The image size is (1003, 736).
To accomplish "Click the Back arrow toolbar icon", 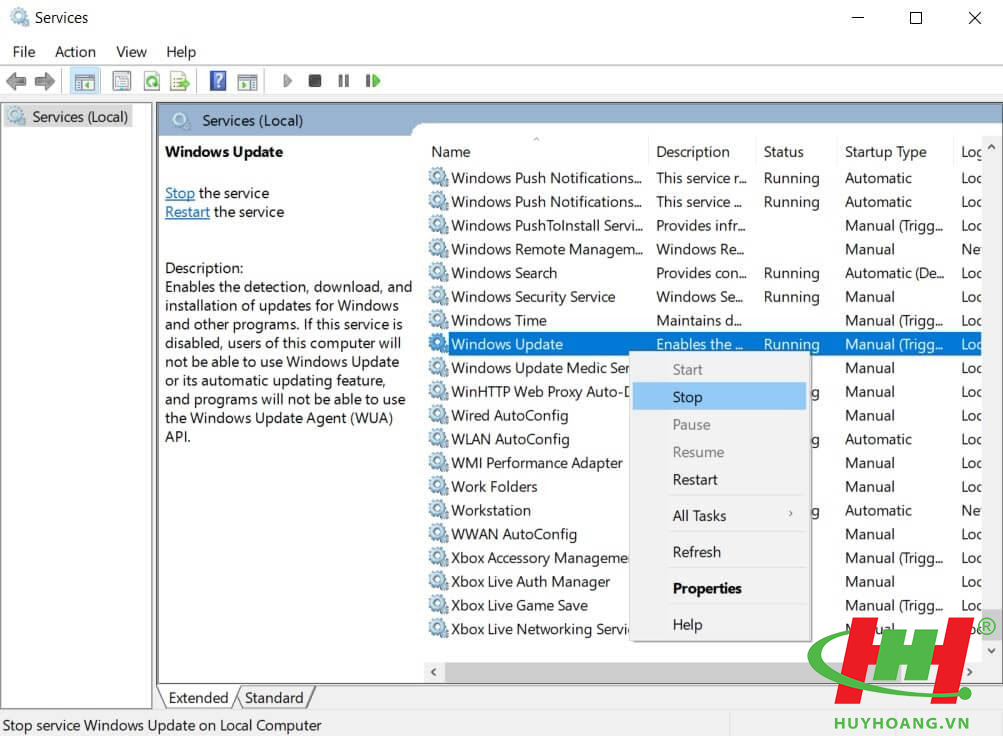I will click(x=16, y=81).
